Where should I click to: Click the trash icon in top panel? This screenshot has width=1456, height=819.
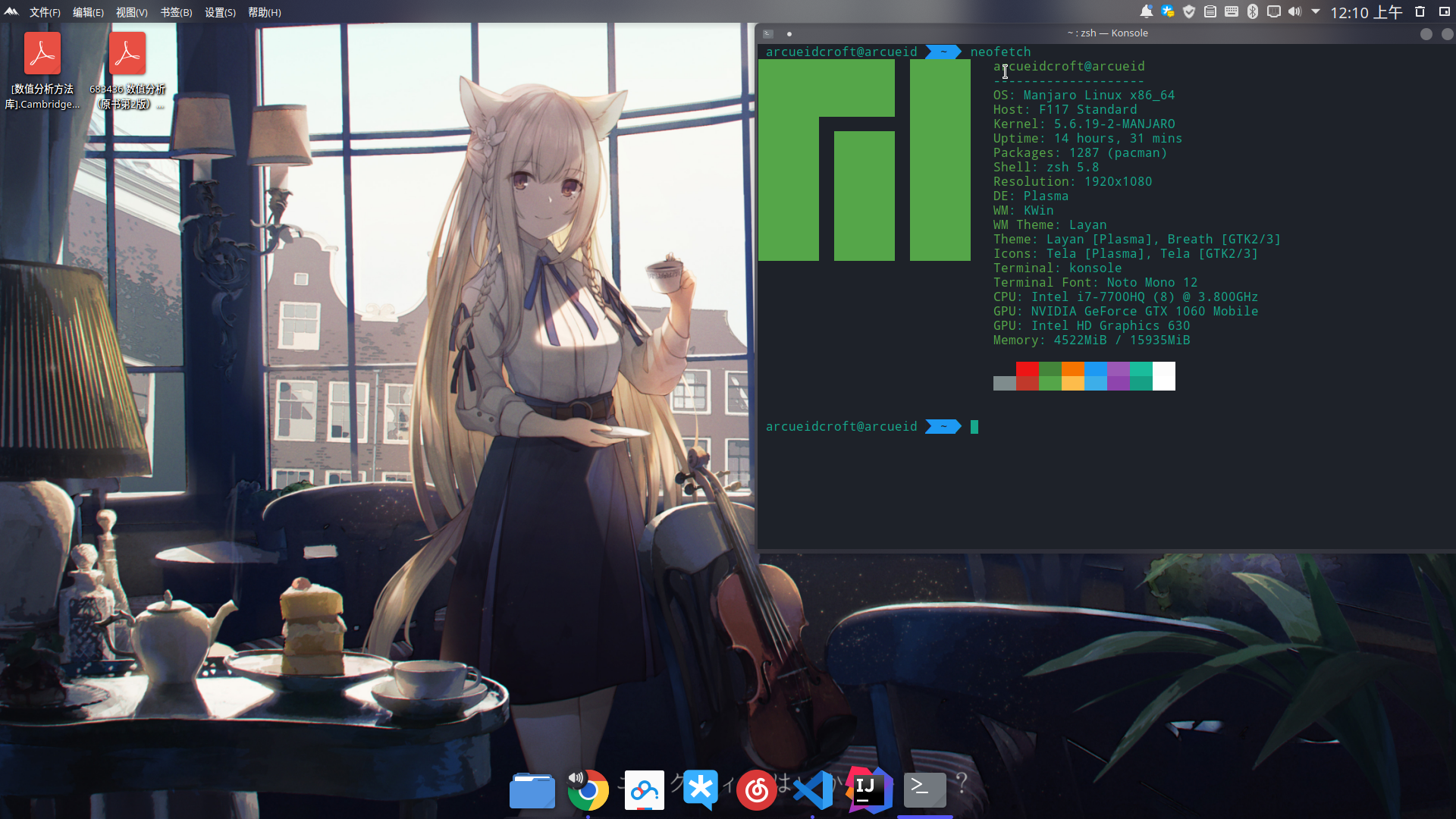1420,11
